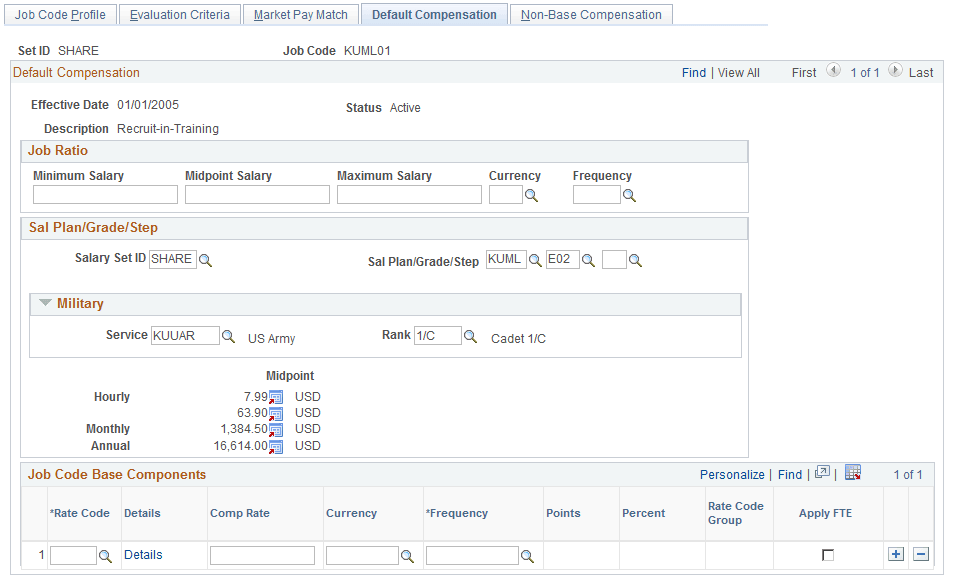
Task: Add a new row with the plus button
Action: 897,554
